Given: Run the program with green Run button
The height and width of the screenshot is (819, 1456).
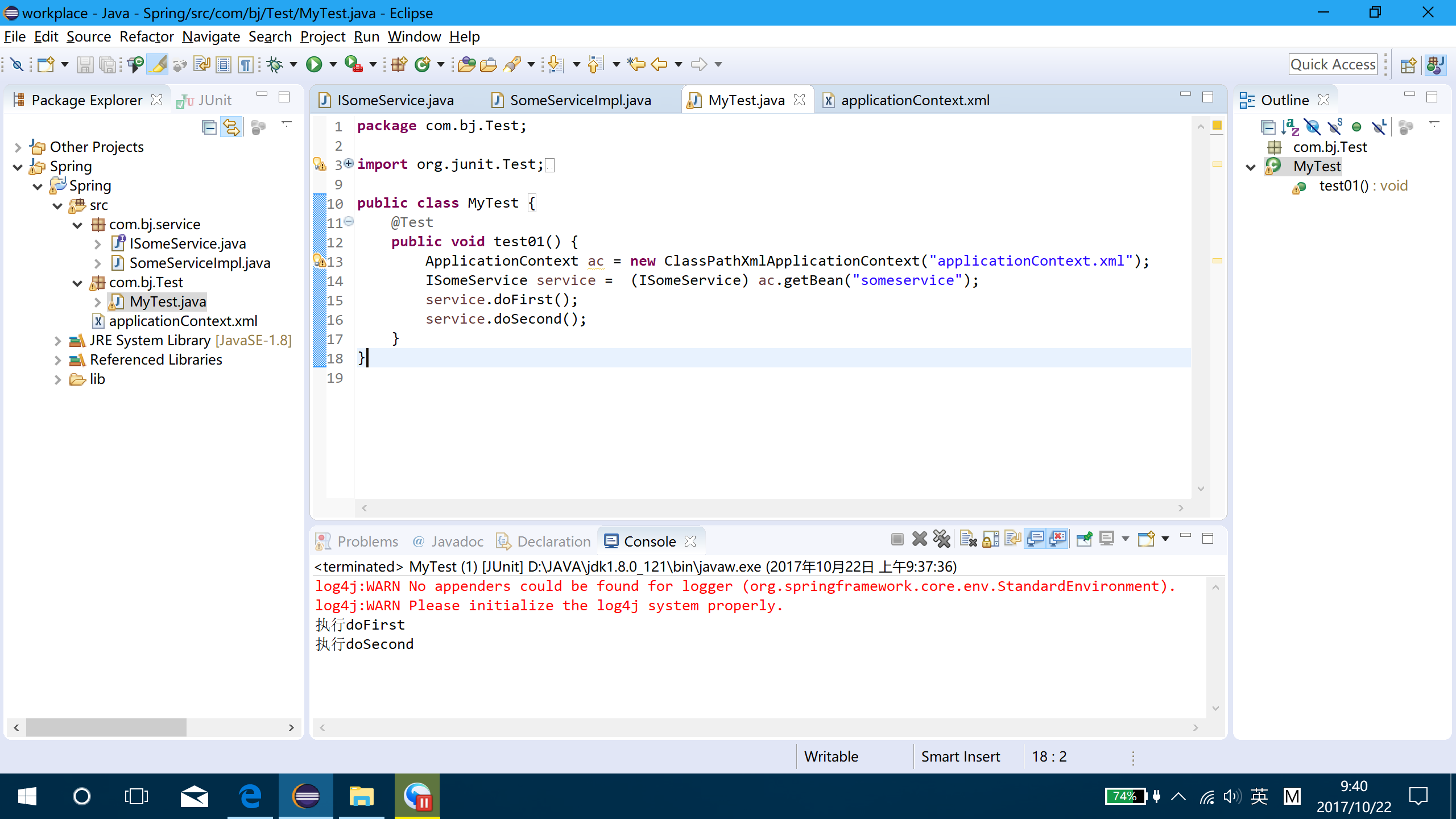Looking at the screenshot, I should point(314,64).
